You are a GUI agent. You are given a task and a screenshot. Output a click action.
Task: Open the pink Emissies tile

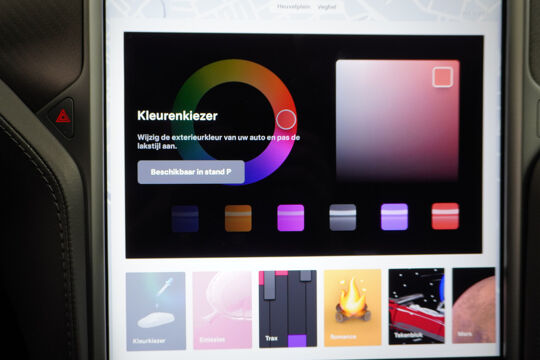[222, 310]
